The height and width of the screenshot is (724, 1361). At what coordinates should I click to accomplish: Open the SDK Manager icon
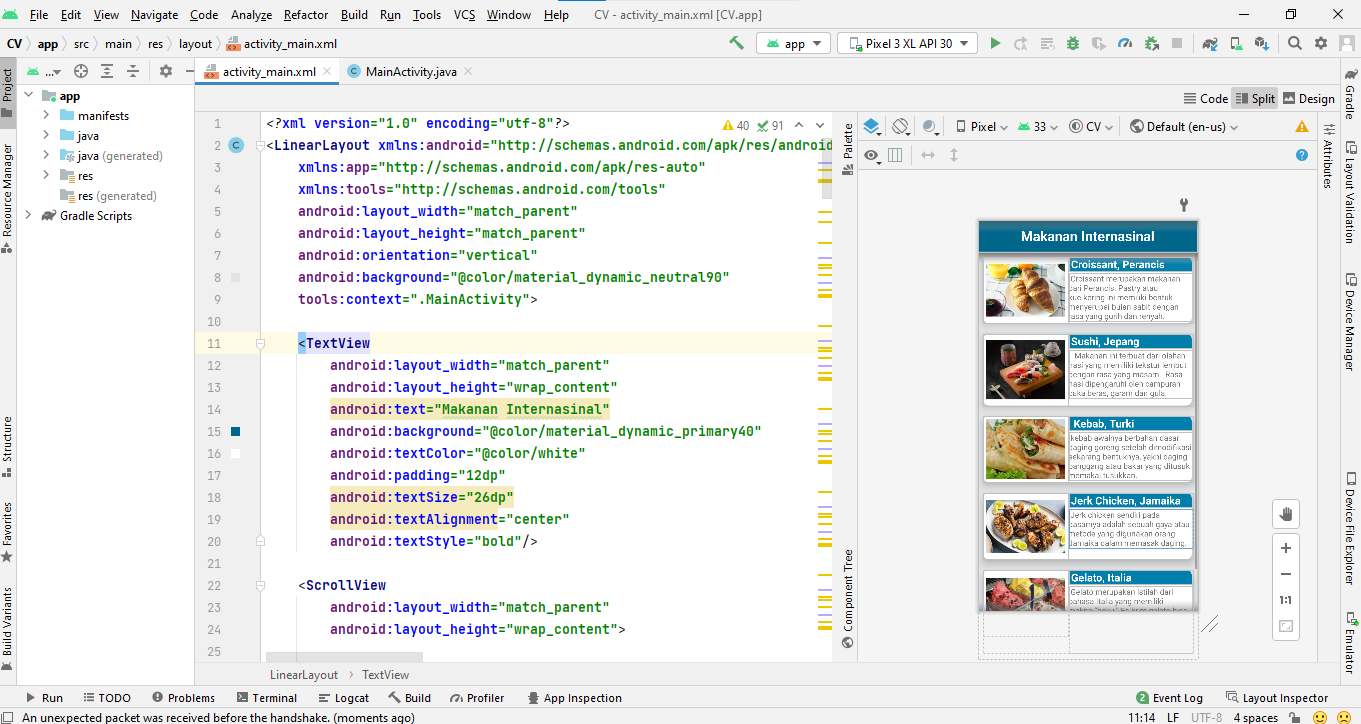(x=1262, y=44)
